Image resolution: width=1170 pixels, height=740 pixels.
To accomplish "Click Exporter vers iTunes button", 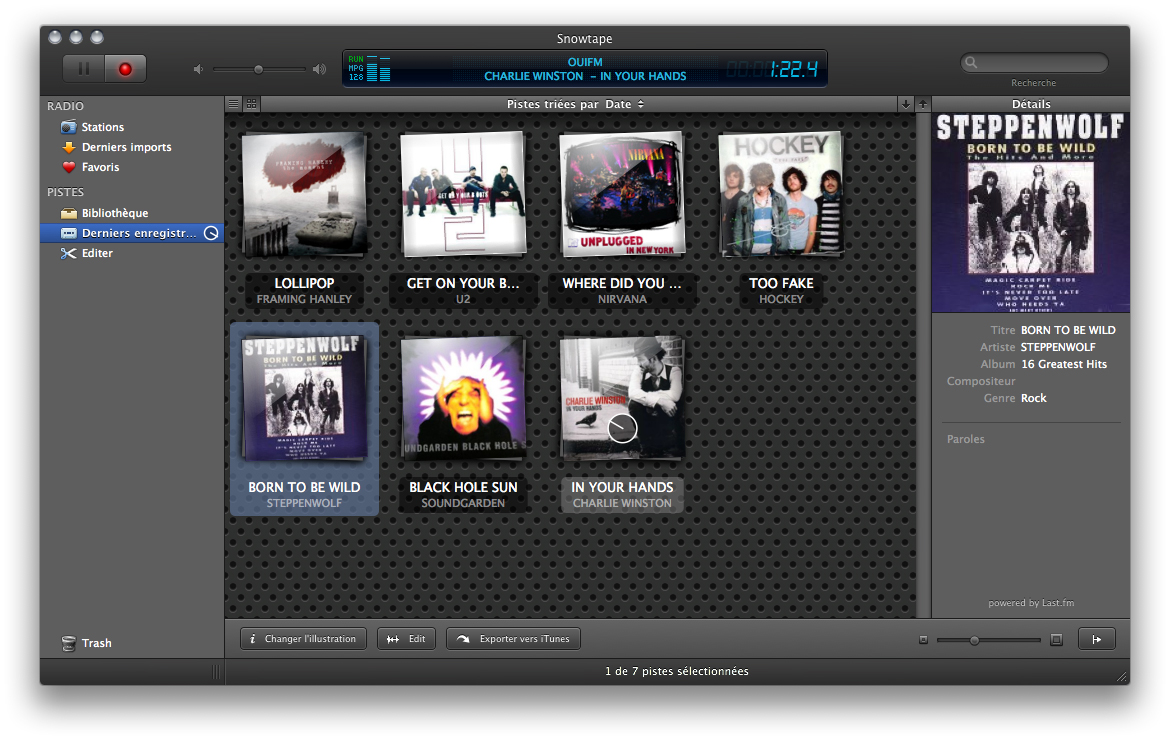I will coord(513,639).
